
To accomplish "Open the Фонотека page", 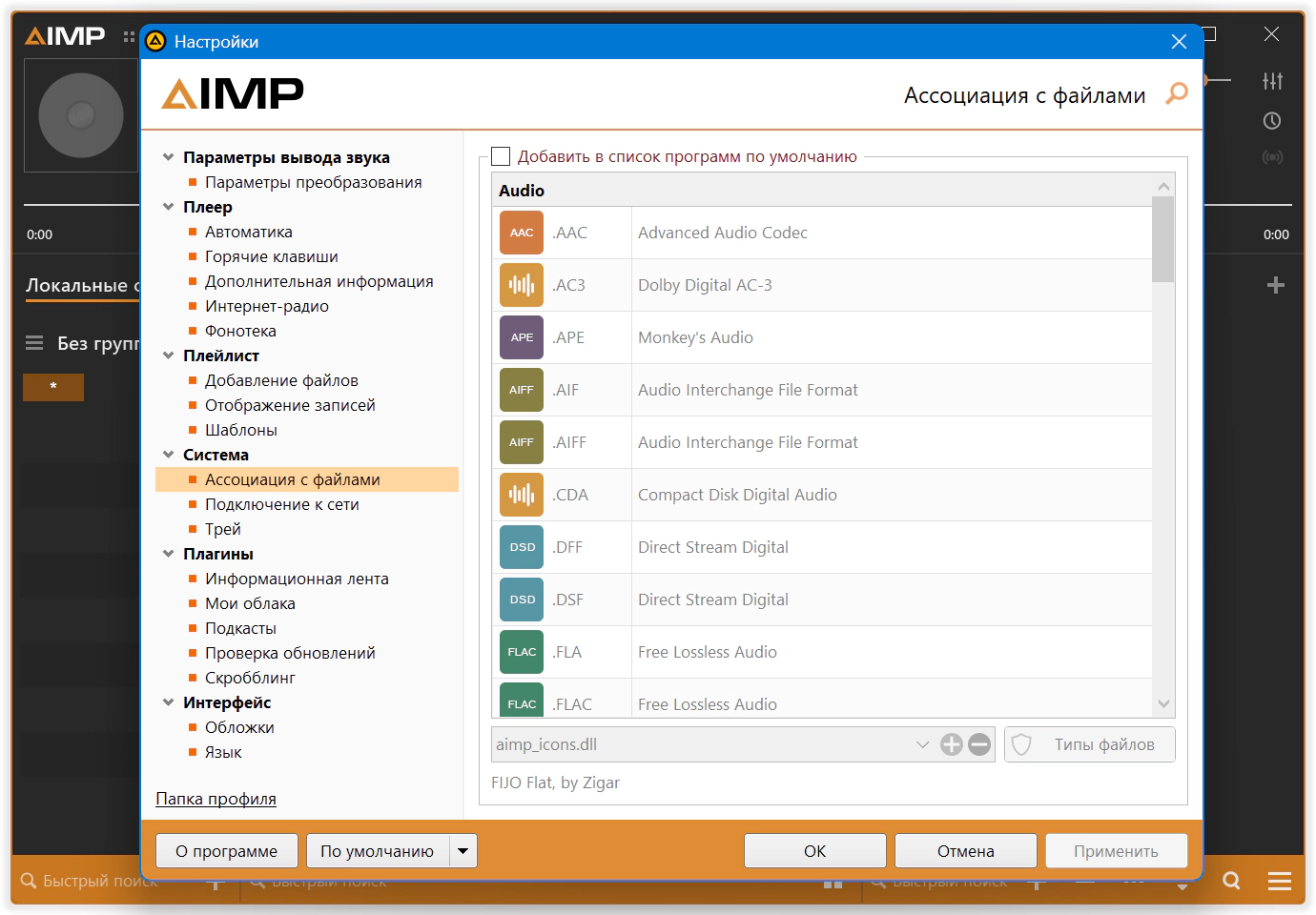I will pos(240,331).
